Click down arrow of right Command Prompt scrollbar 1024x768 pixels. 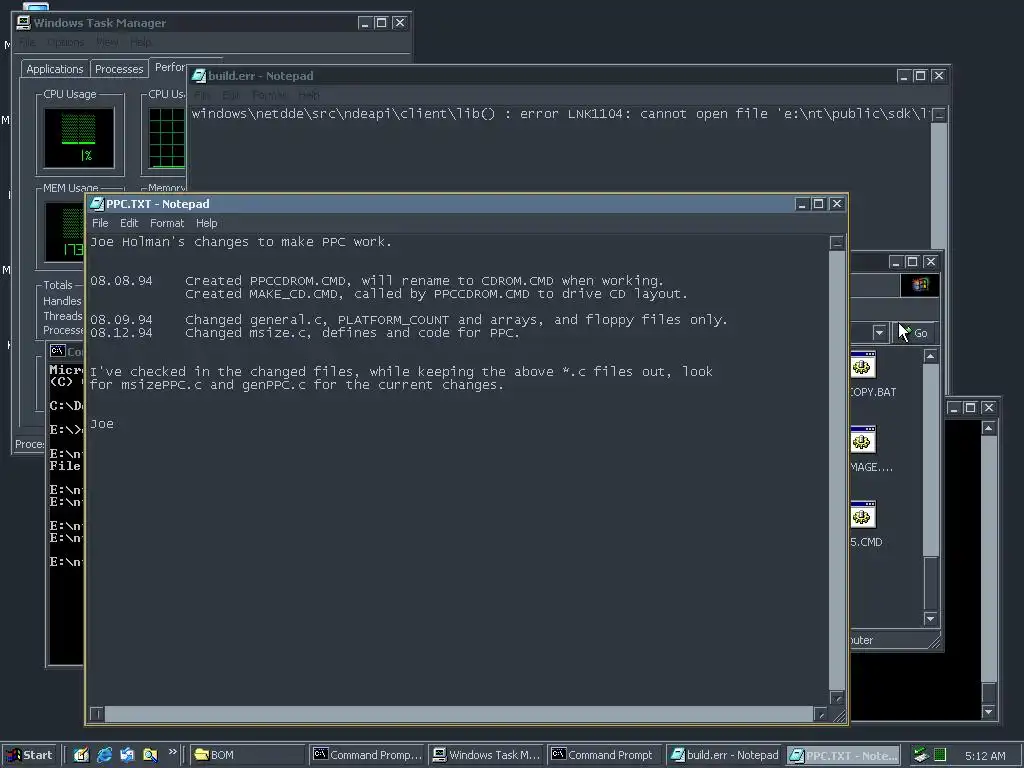[x=989, y=711]
